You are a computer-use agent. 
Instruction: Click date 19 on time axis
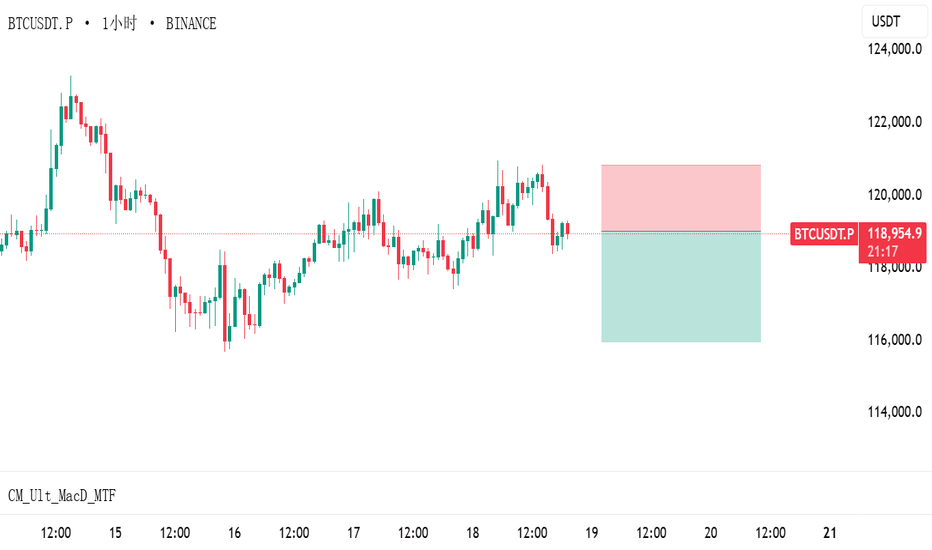[x=591, y=533]
